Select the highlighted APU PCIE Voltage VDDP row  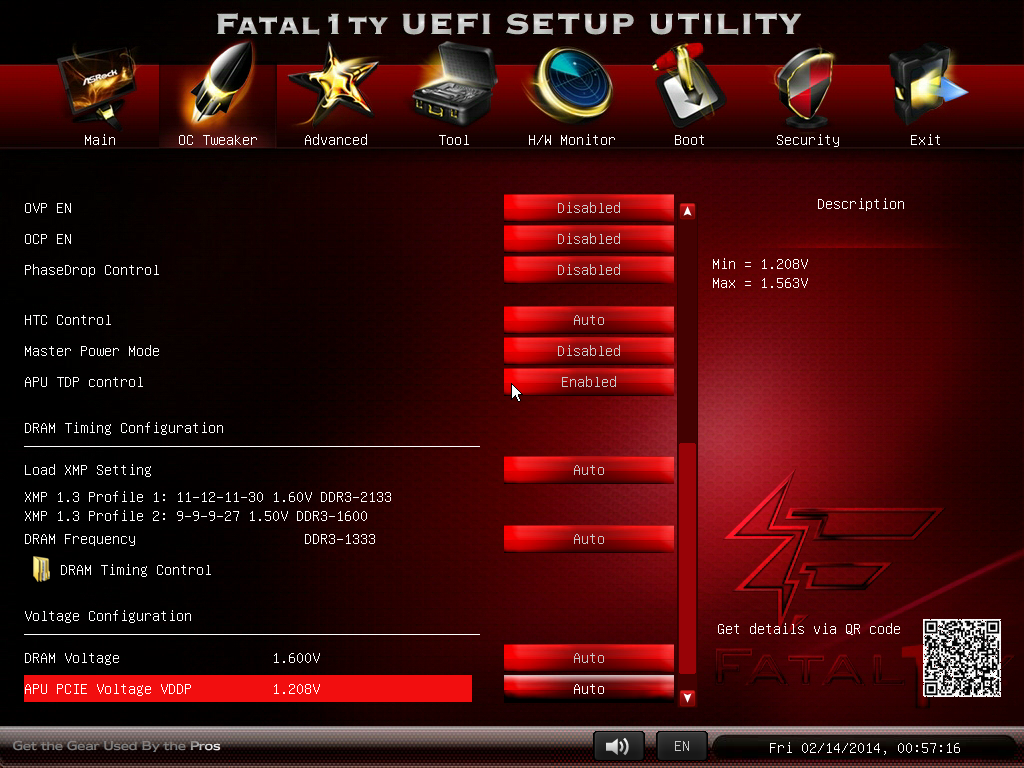248,689
